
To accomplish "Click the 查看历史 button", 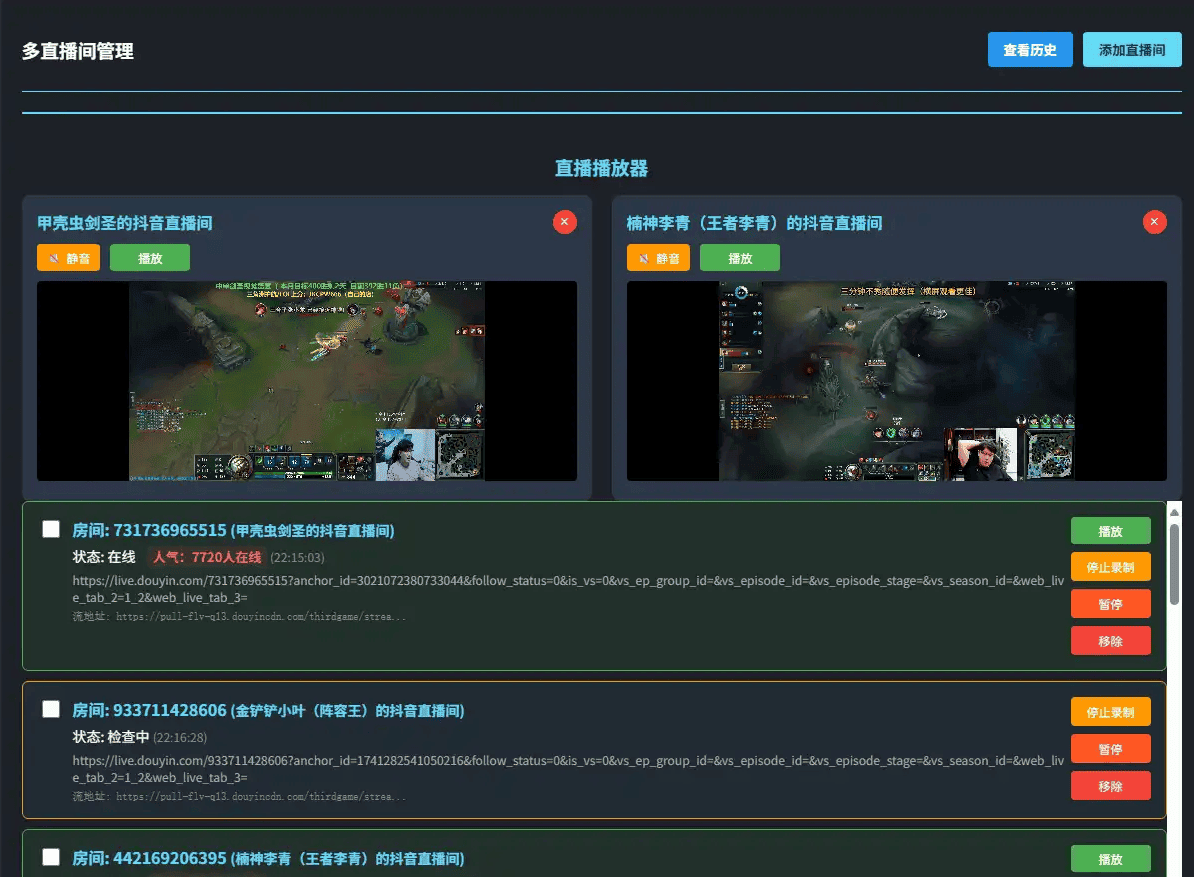I will click(1030, 50).
